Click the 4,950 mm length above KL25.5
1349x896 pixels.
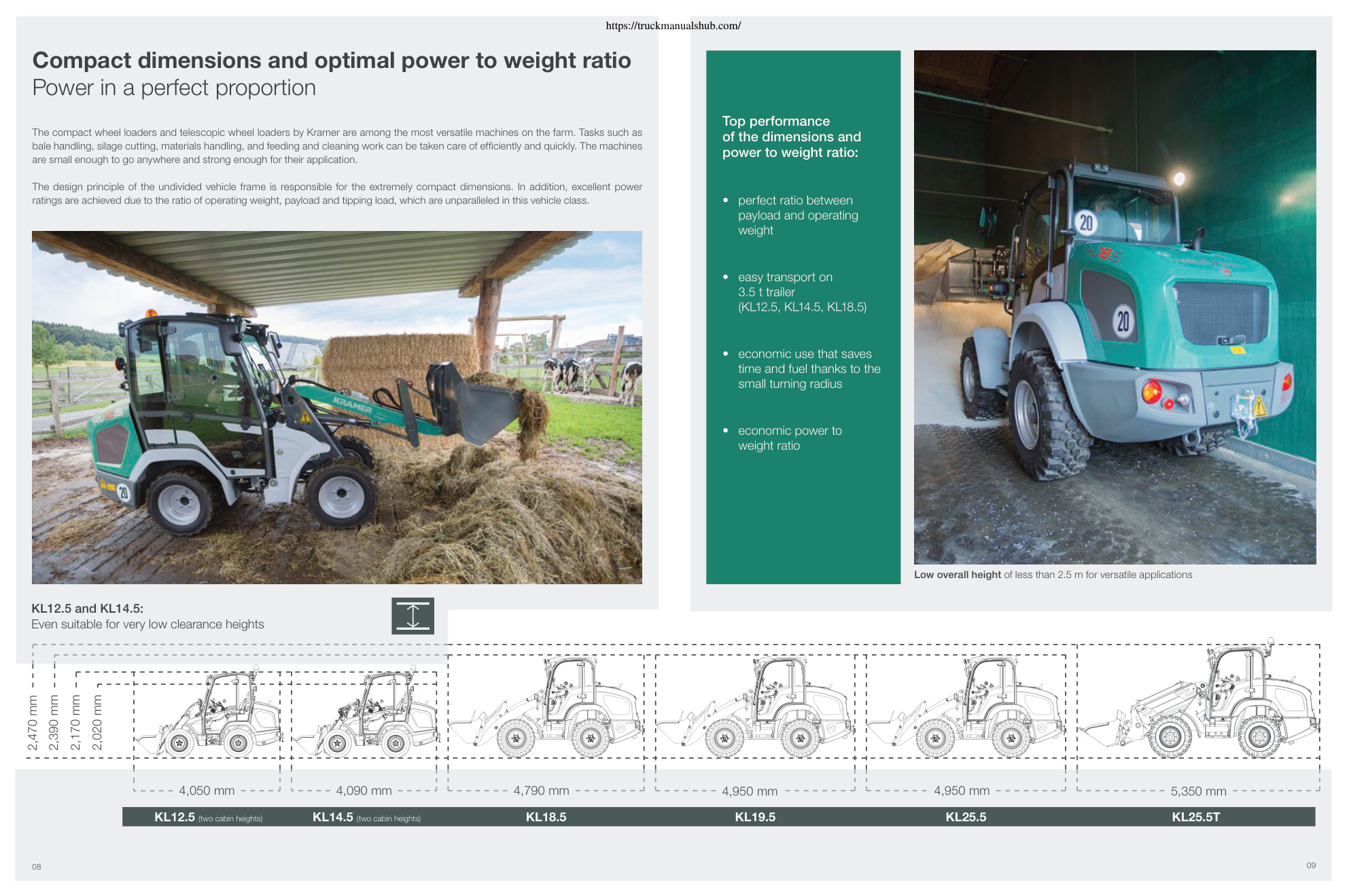[x=962, y=791]
